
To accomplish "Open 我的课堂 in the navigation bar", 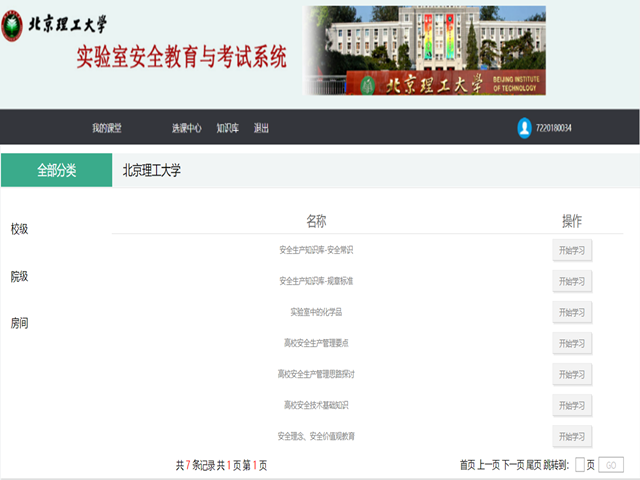I will (x=106, y=128).
